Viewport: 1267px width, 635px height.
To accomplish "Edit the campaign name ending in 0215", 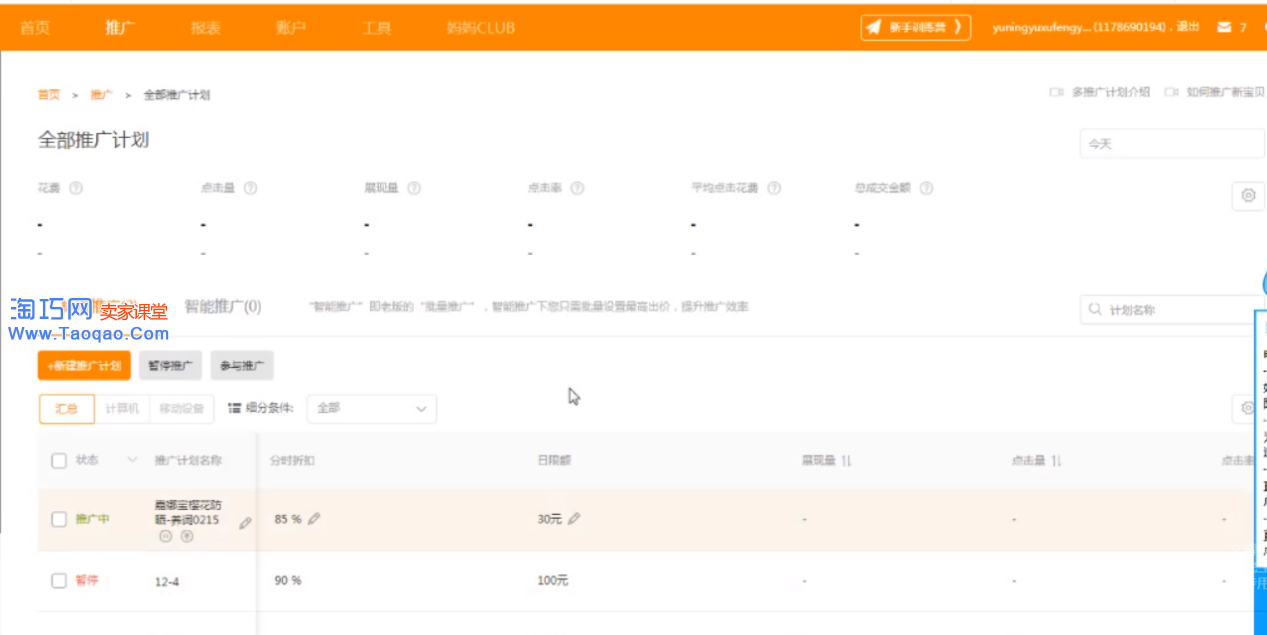I will tap(246, 523).
